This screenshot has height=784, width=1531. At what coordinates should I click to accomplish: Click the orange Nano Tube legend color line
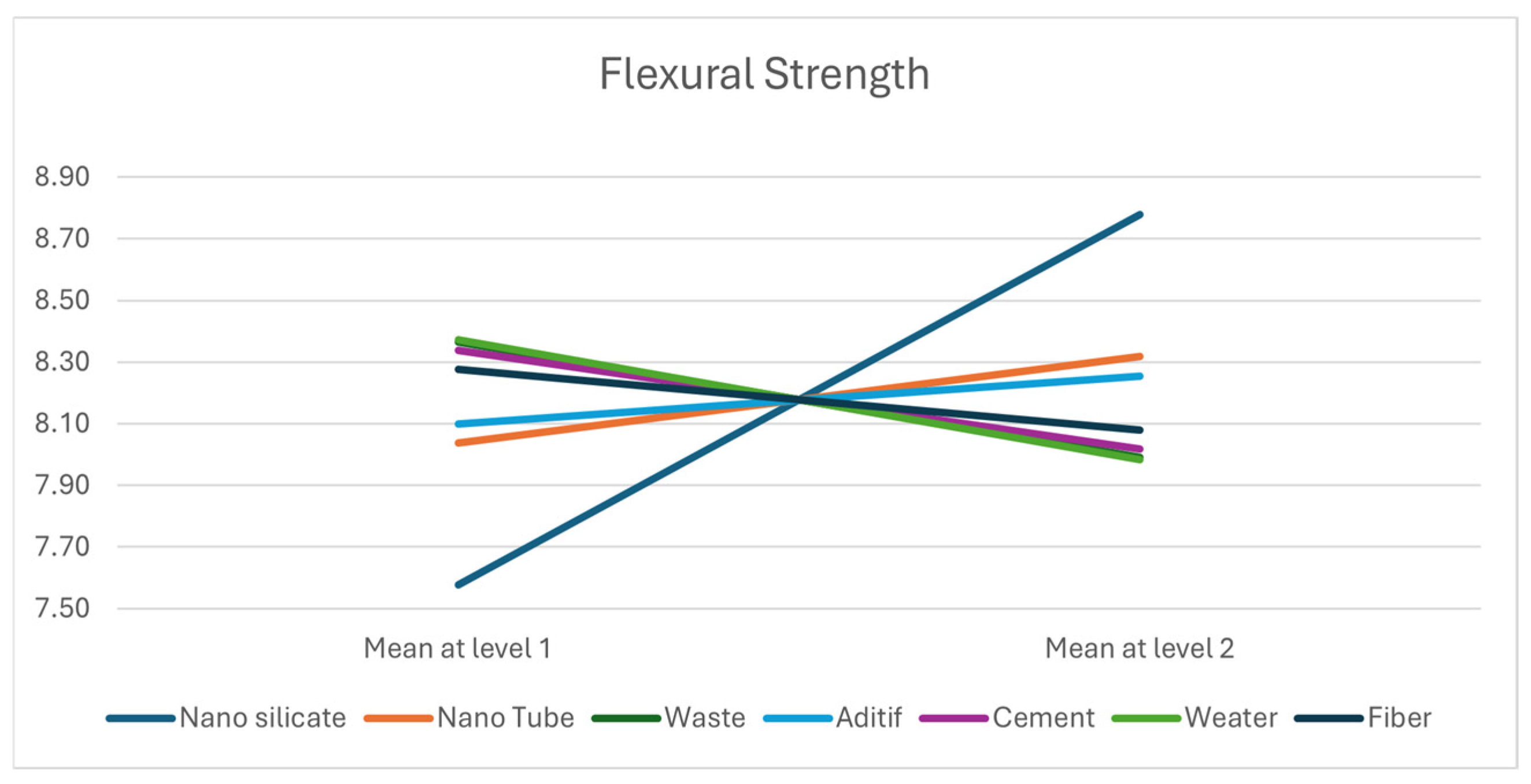[398, 719]
